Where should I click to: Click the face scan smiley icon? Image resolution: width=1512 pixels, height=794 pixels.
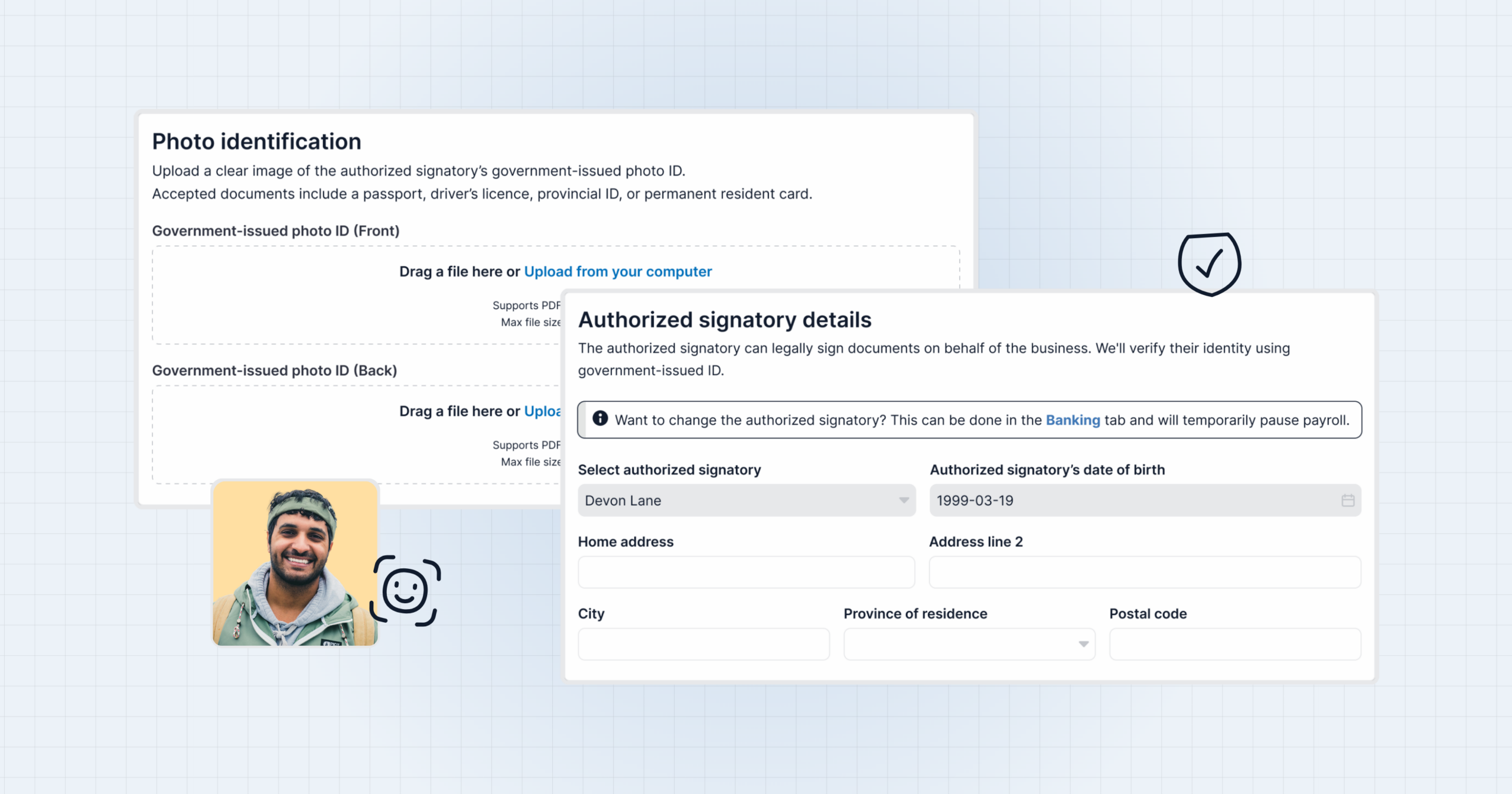tap(405, 590)
